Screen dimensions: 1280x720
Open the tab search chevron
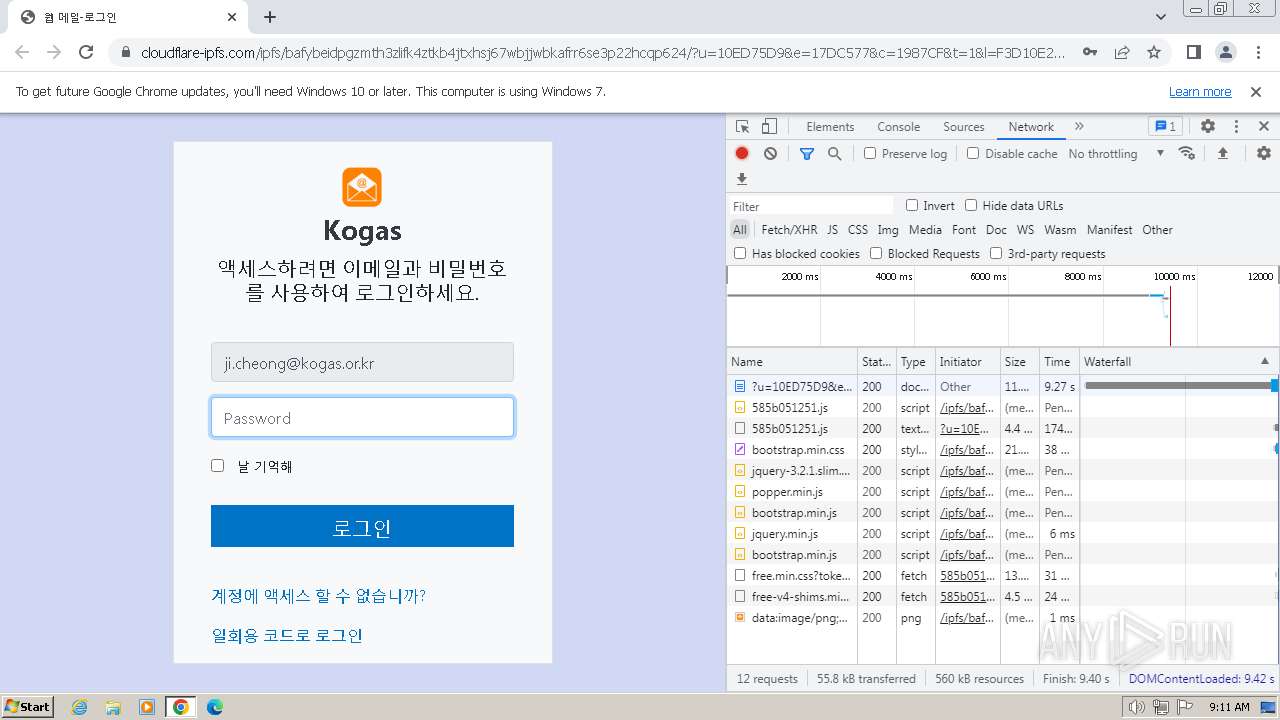point(1161,17)
